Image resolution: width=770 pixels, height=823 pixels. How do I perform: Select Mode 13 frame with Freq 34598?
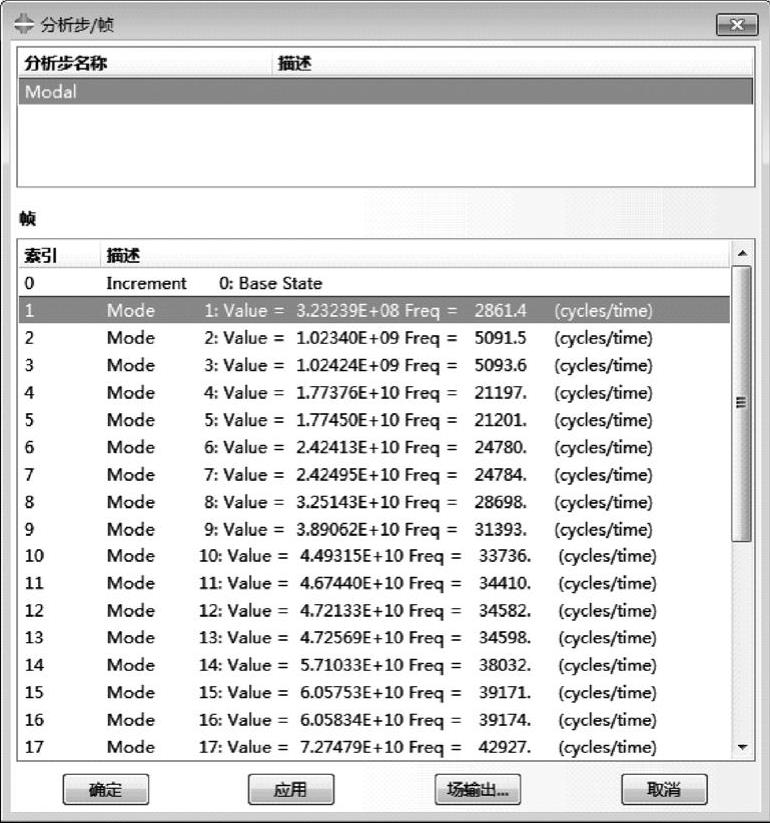pyautogui.click(x=374, y=637)
